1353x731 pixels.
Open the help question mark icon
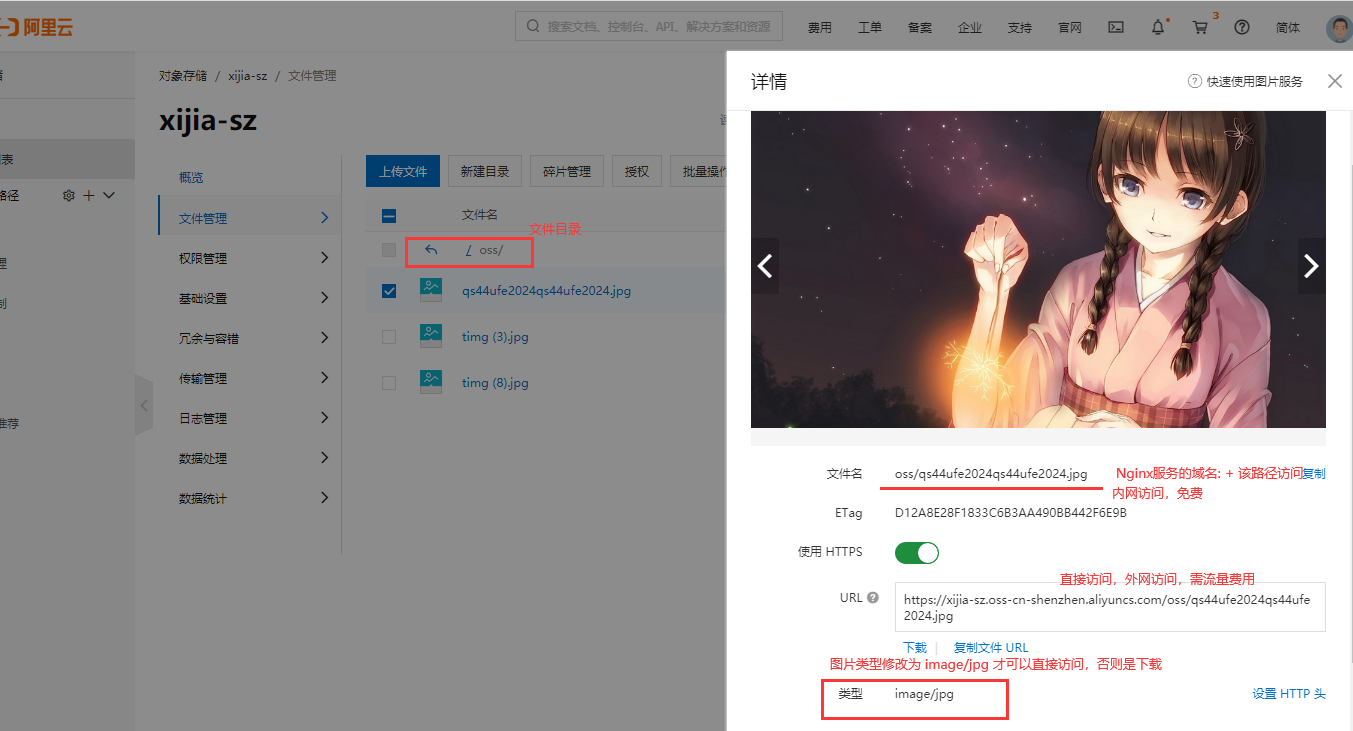tap(1242, 27)
